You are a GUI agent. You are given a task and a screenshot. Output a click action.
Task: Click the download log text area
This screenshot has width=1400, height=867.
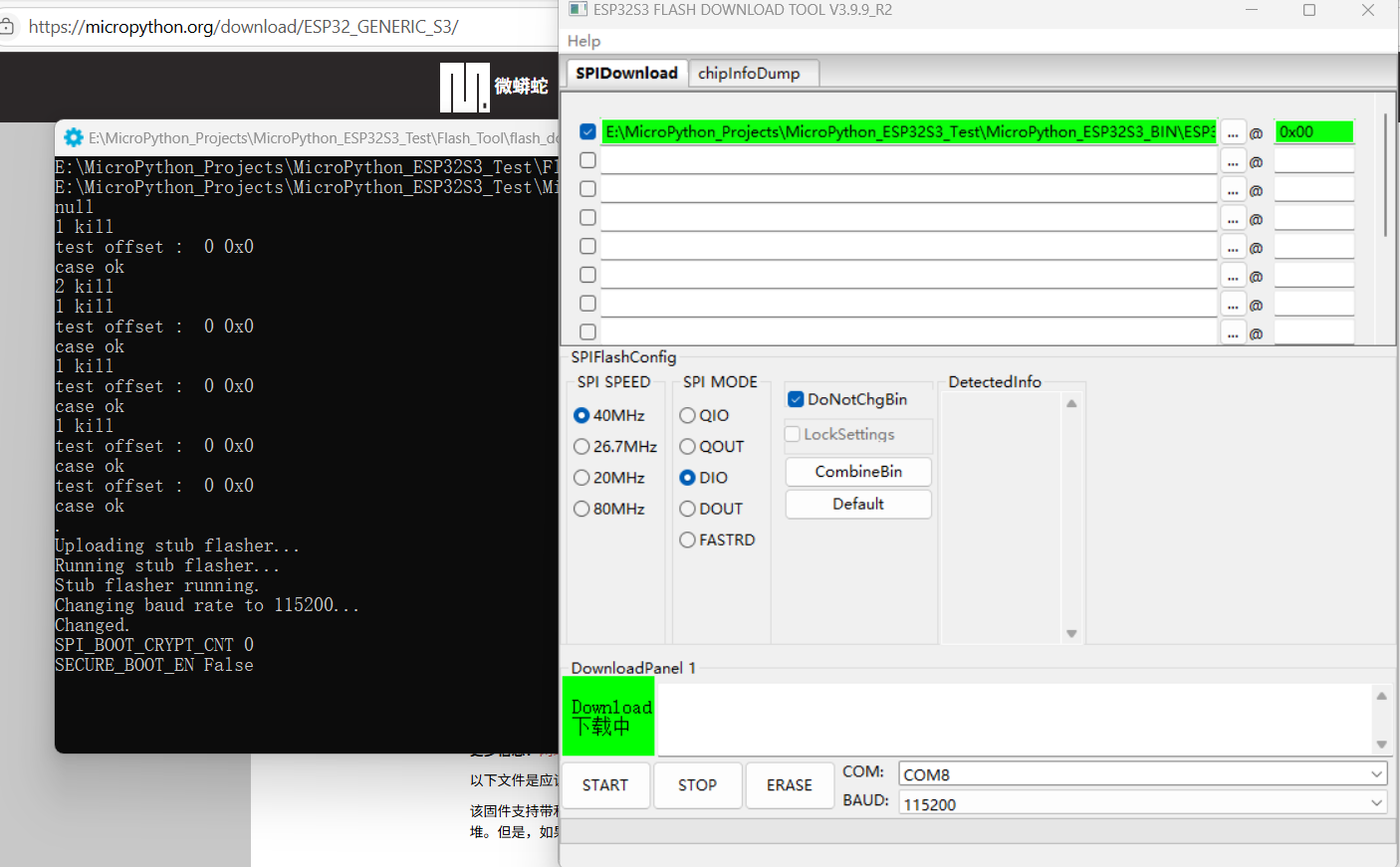(1015, 719)
